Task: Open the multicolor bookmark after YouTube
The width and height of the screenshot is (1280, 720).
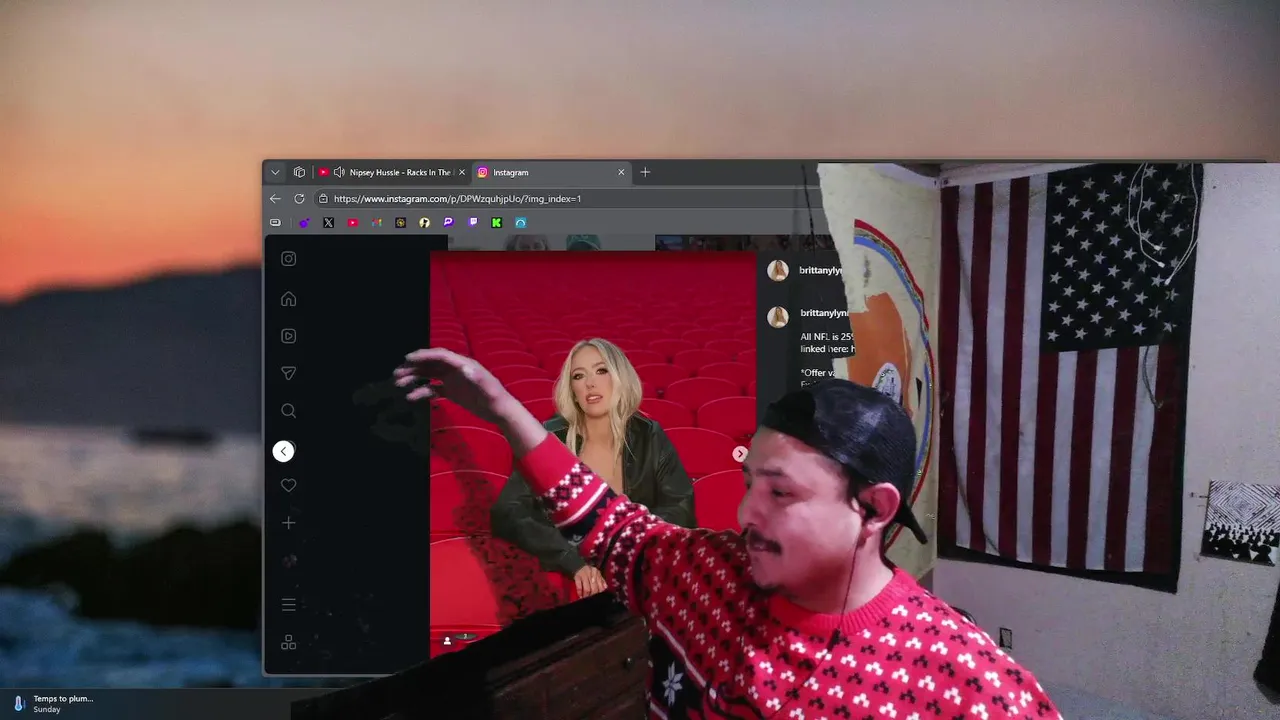Action: coord(376,222)
